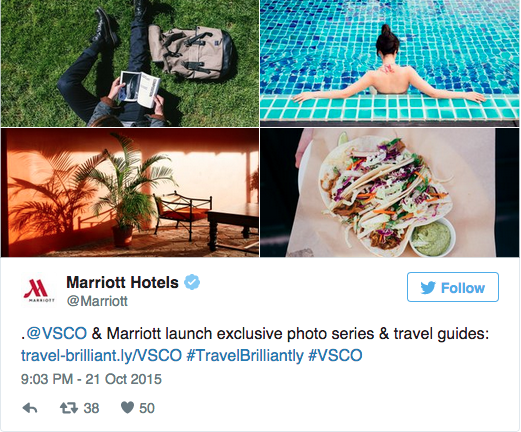
Task: Like the tweet with heart icon
Action: coord(127,407)
